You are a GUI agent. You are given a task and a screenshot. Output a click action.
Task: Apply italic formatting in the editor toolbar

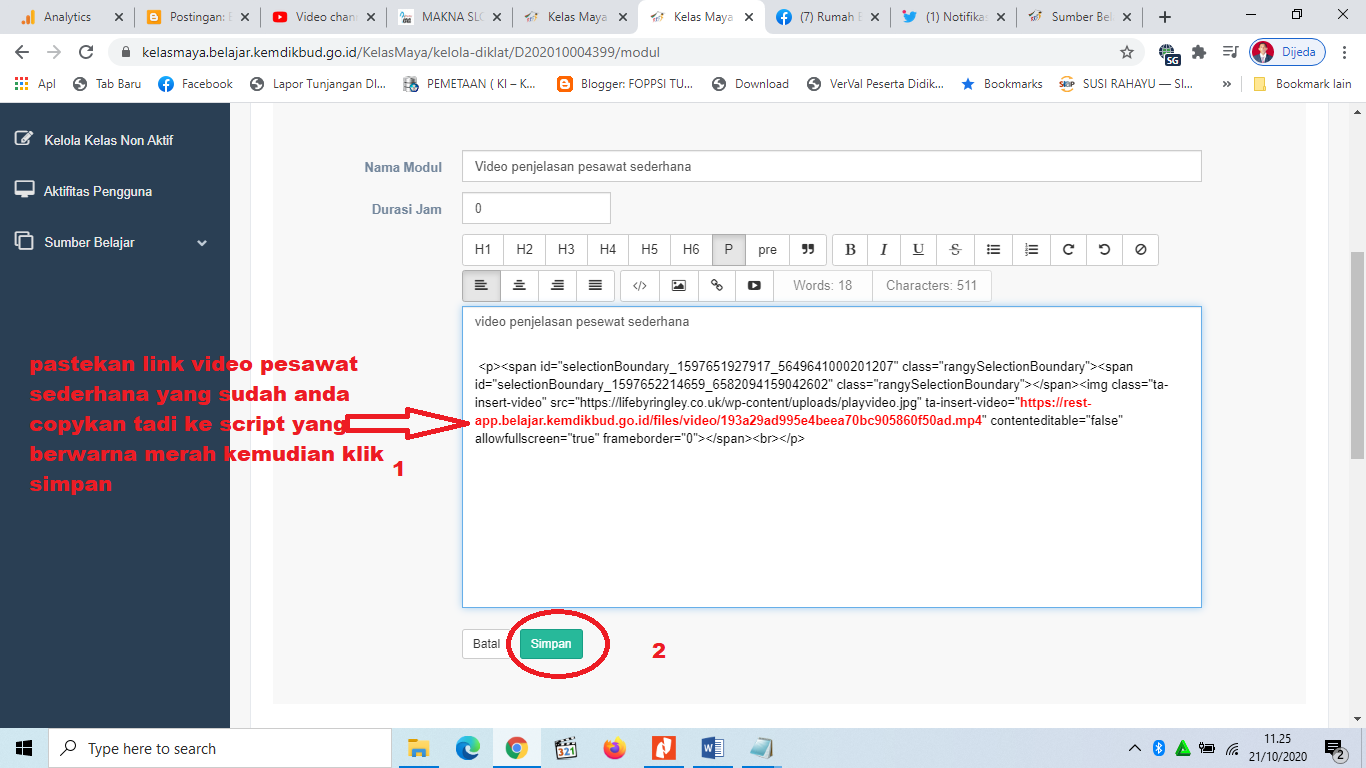click(884, 250)
